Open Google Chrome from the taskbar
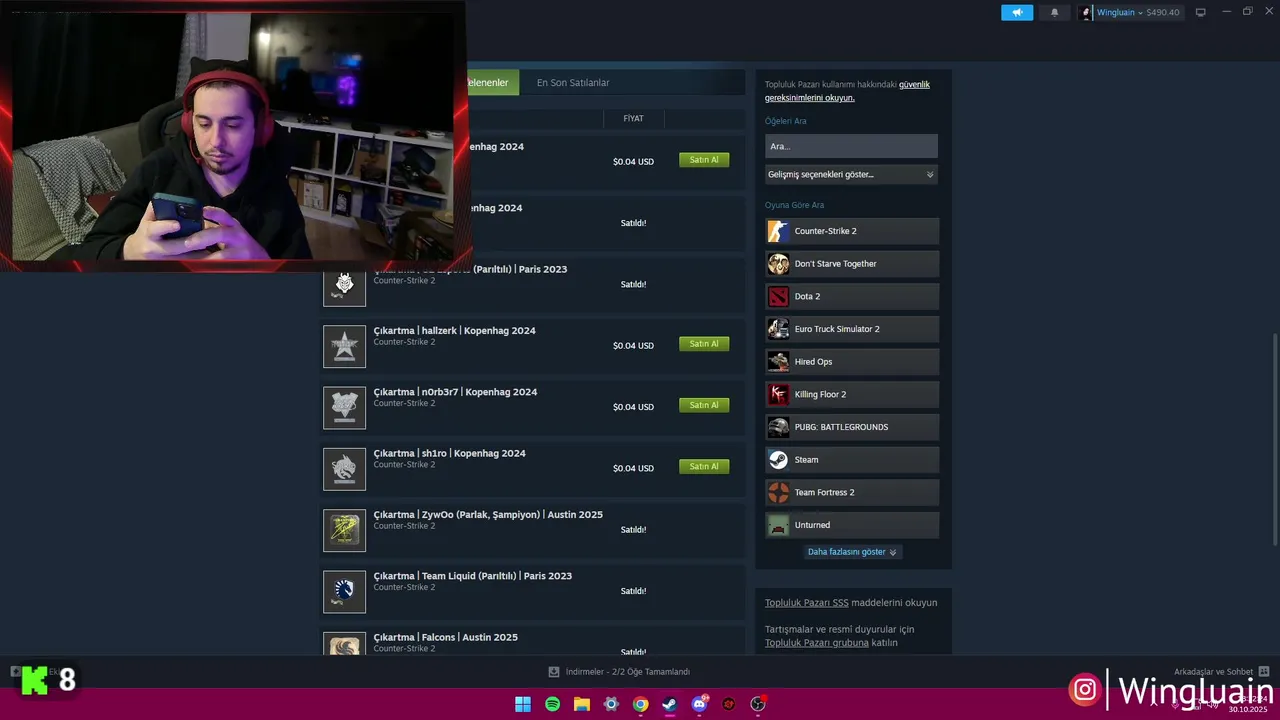This screenshot has width=1280, height=720. pyautogui.click(x=641, y=704)
